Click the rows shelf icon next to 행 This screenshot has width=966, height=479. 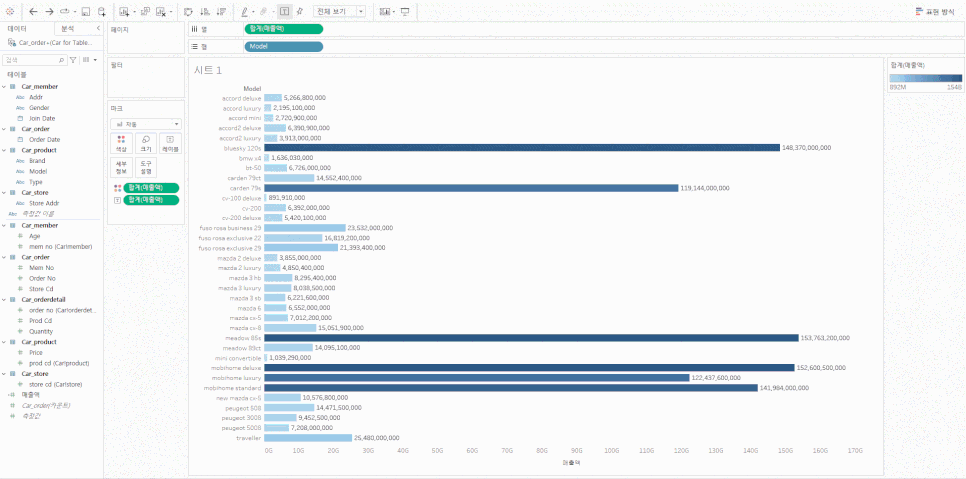tap(194, 46)
